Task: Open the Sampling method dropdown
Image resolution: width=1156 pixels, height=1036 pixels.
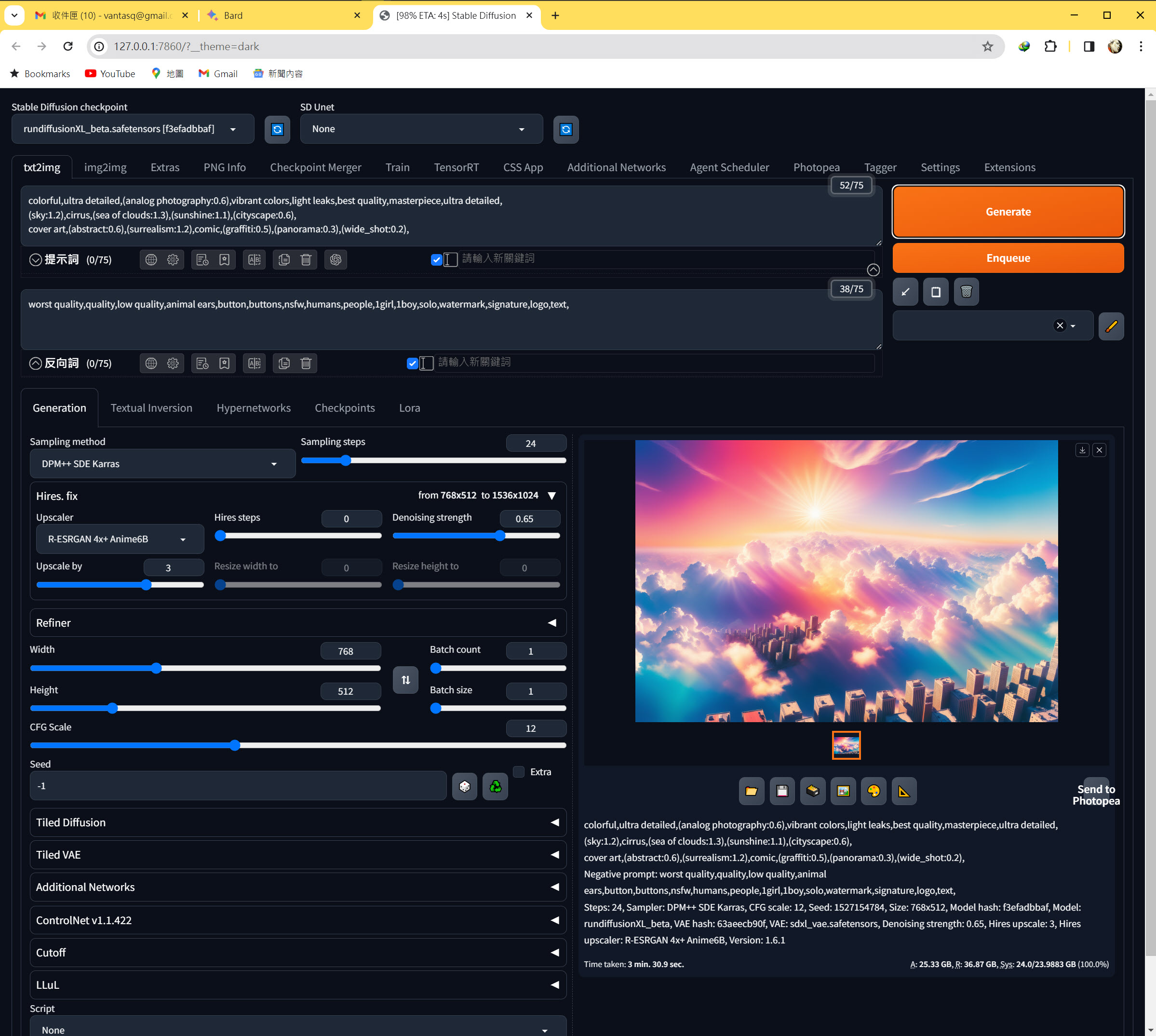Action: (x=162, y=464)
